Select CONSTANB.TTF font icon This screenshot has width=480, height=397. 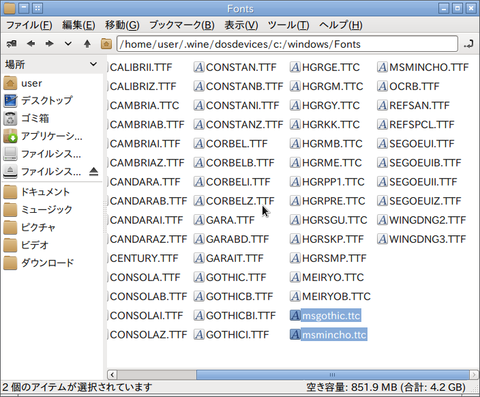coord(199,86)
